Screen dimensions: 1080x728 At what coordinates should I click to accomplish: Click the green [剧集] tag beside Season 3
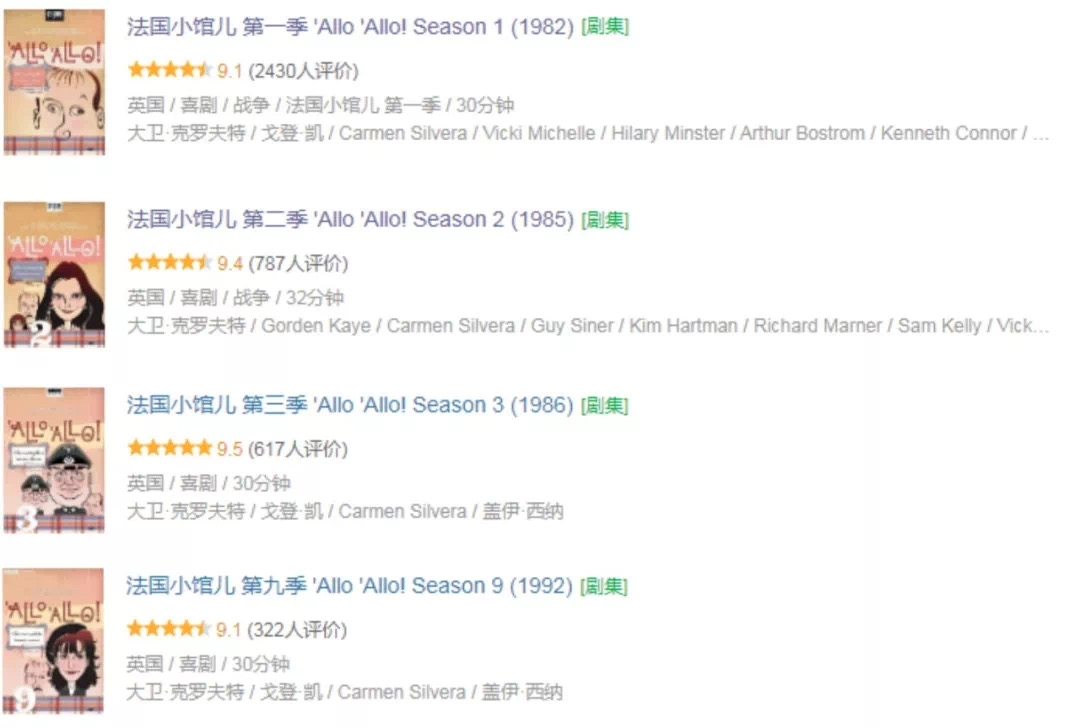point(605,405)
